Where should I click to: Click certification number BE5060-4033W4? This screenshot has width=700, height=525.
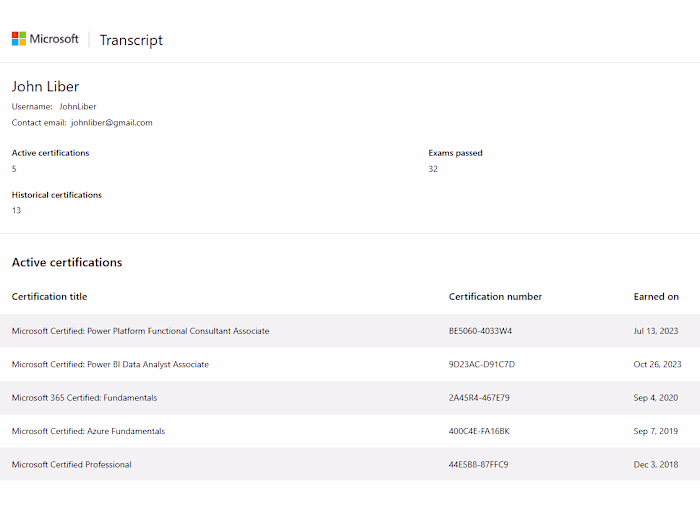tap(480, 331)
